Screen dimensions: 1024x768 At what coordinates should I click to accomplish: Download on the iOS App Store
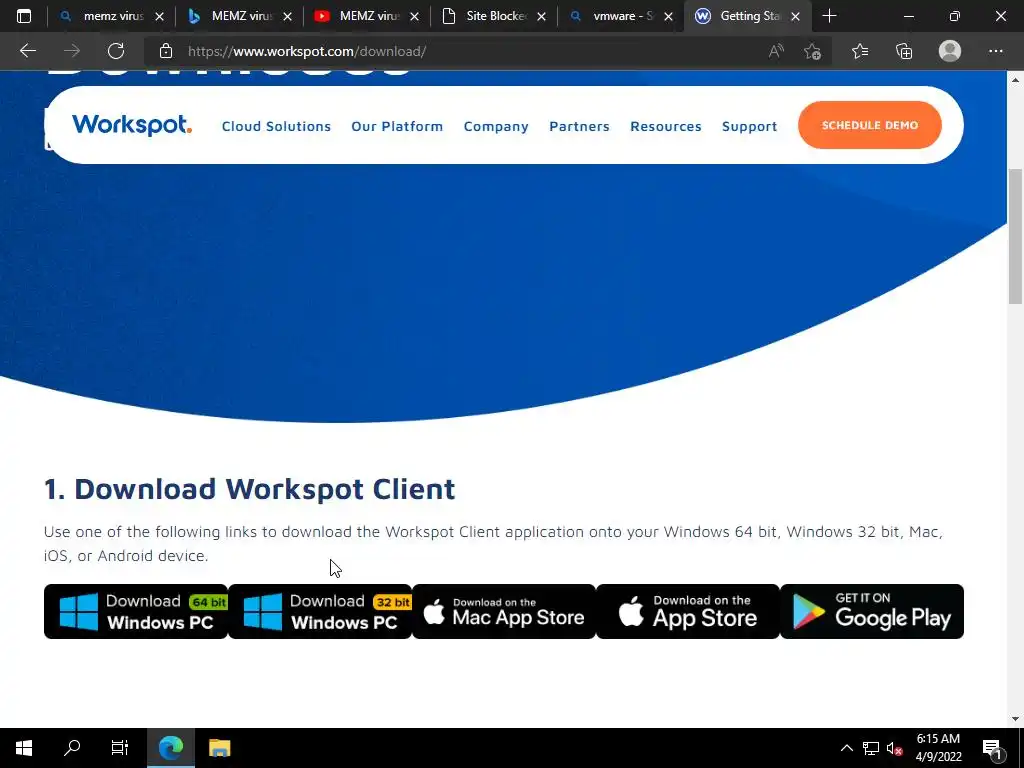point(688,611)
